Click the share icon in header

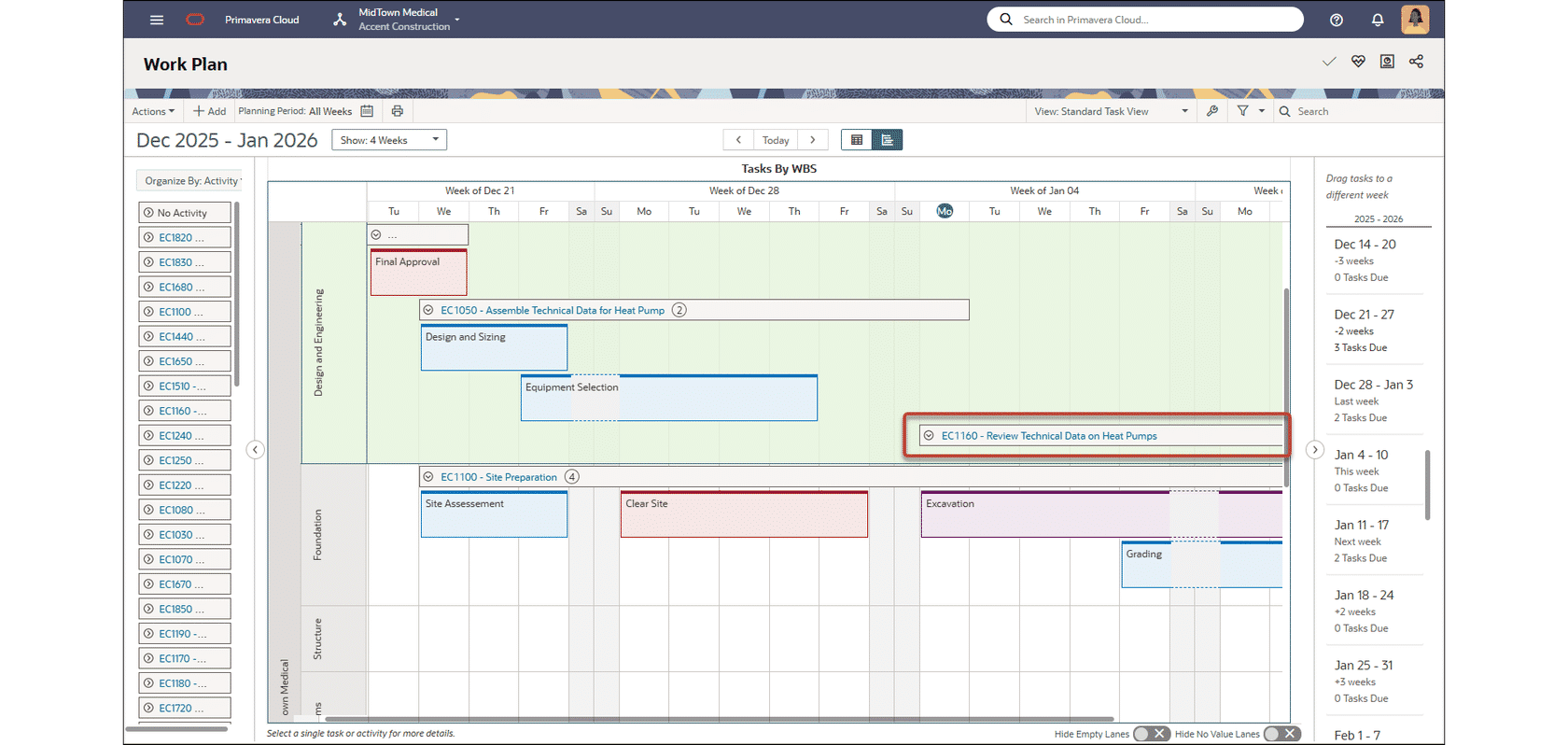(1416, 62)
